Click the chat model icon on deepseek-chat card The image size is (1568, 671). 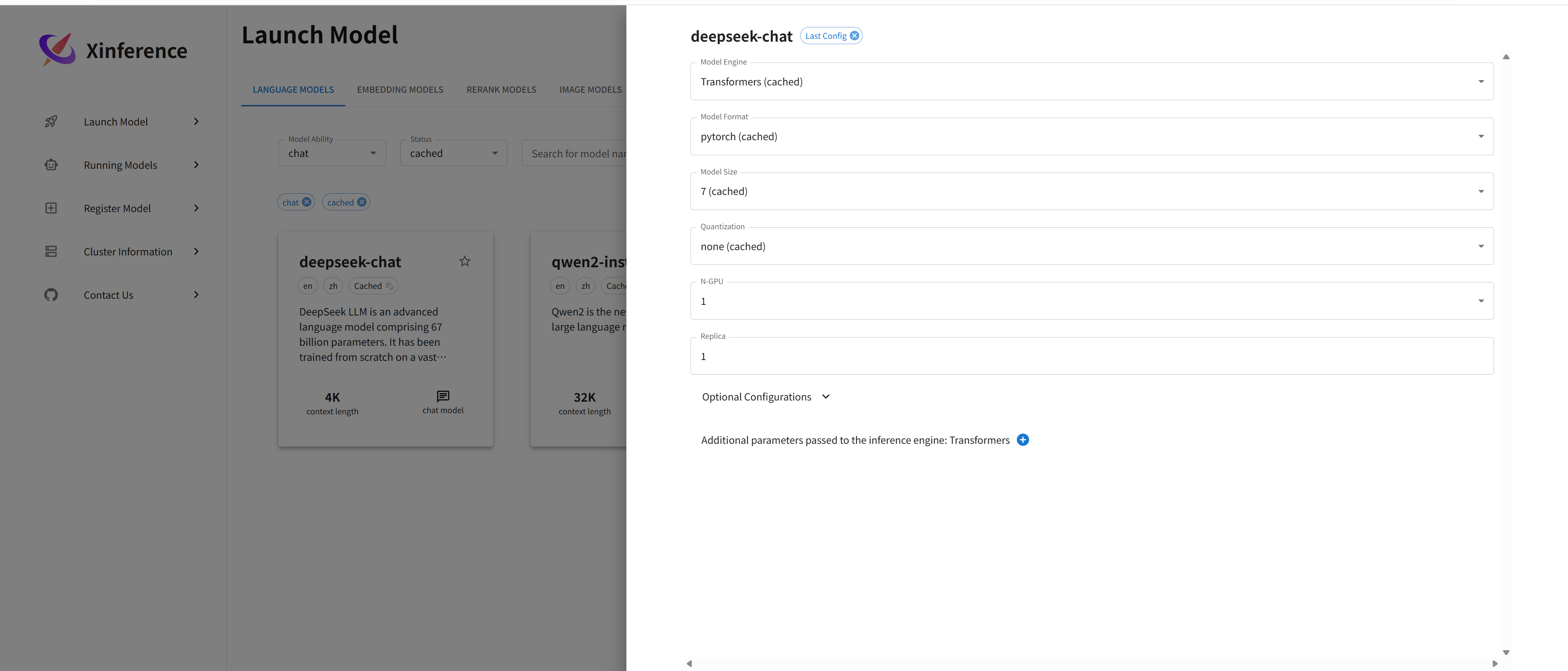tap(443, 396)
